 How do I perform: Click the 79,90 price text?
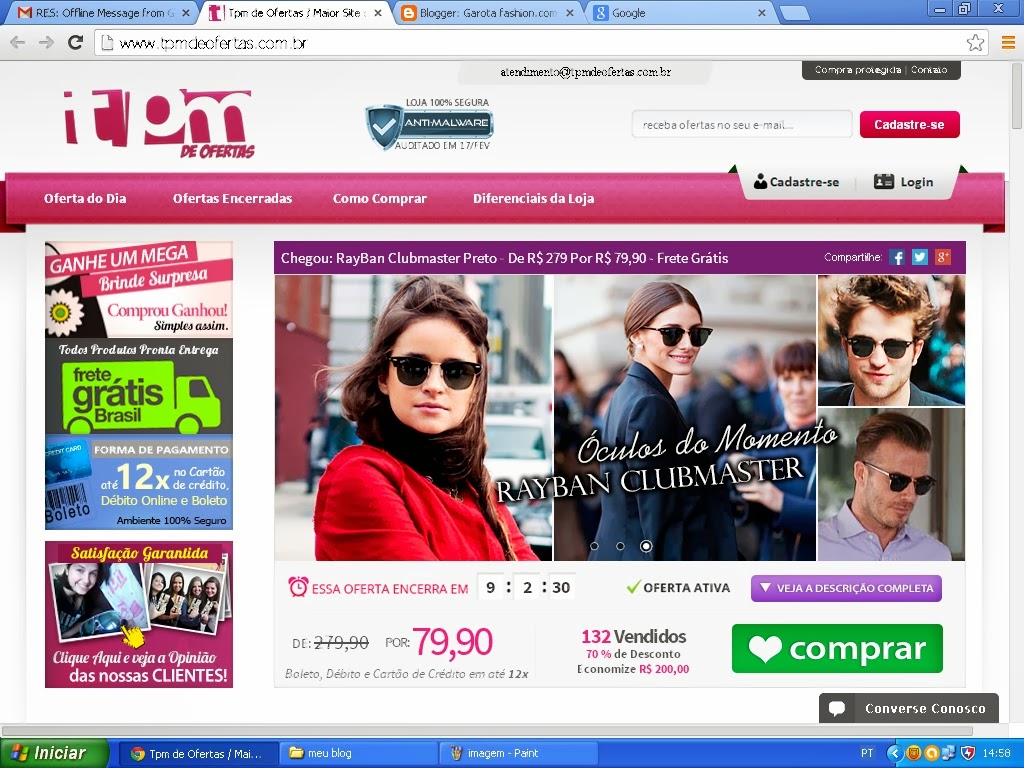(x=452, y=641)
